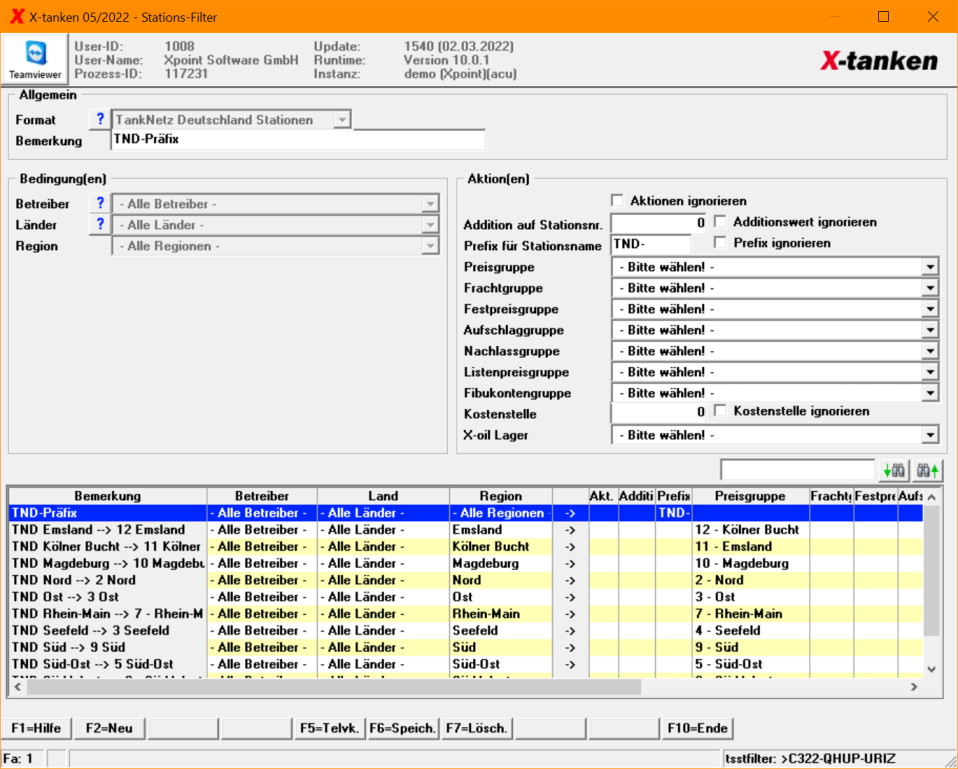
Task: Select the TND Kölner Bucht row
Action: click(466, 547)
